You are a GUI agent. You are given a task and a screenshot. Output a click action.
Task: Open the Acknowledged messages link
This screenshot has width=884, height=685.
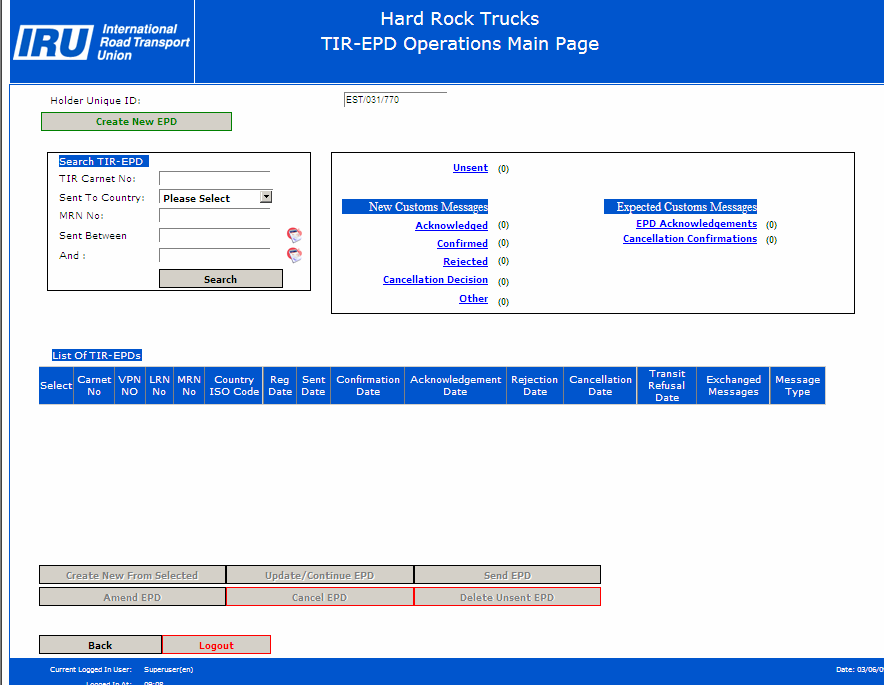451,226
